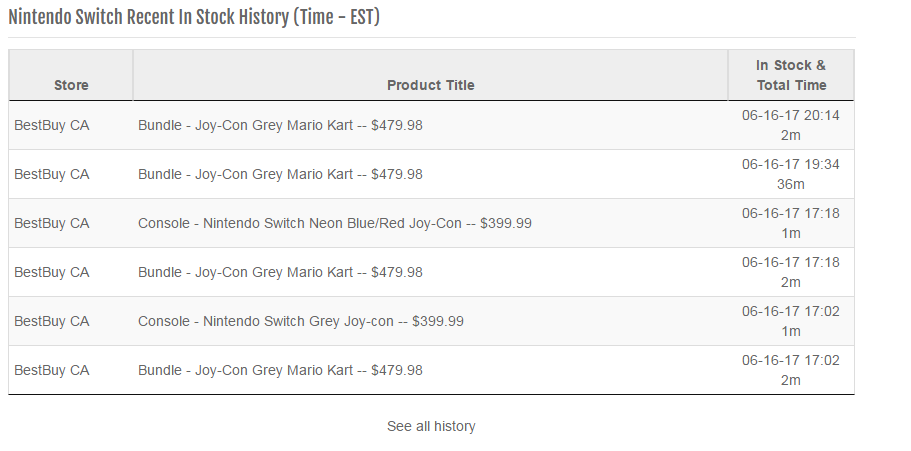Select the 17:02 1m timestamp cell
Screen dimensions: 911x451
(x=791, y=321)
